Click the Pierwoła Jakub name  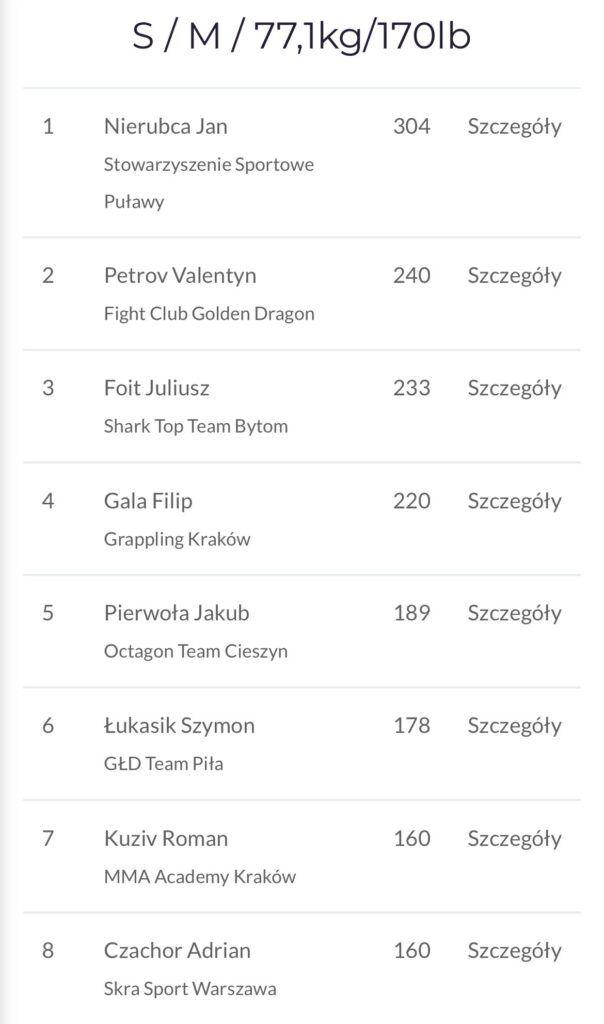click(x=176, y=613)
